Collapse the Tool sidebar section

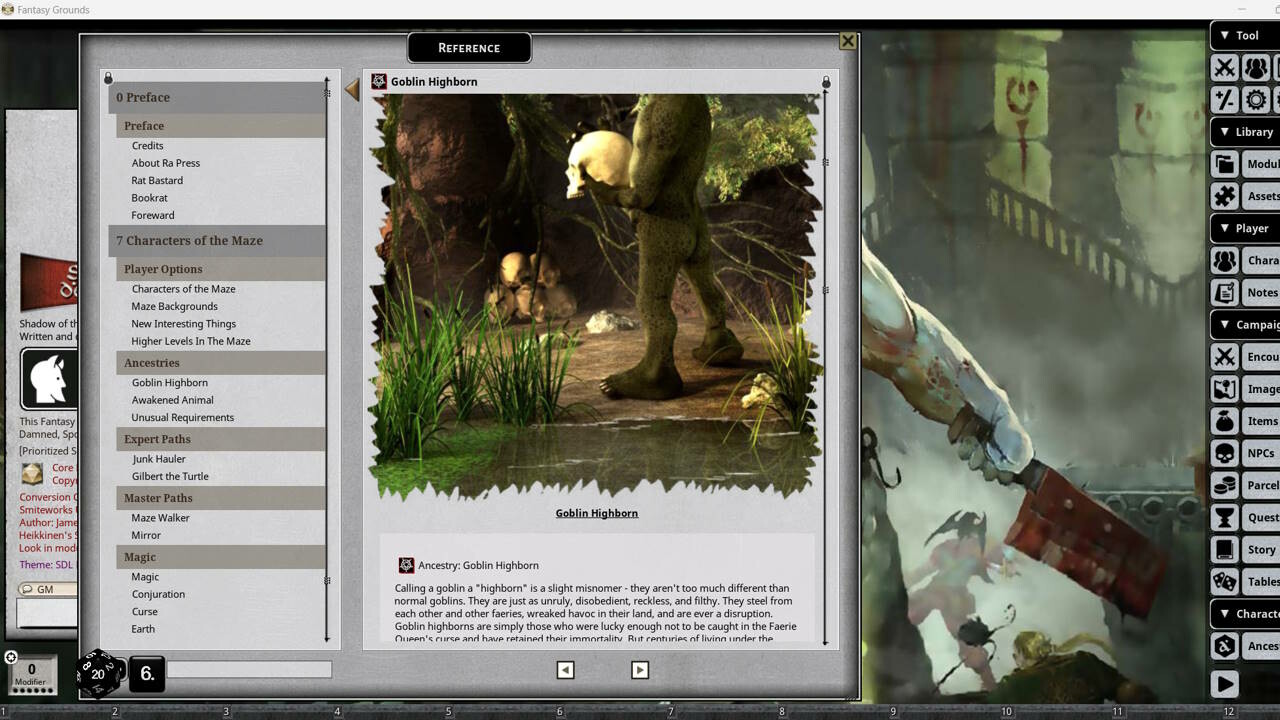(1226, 36)
